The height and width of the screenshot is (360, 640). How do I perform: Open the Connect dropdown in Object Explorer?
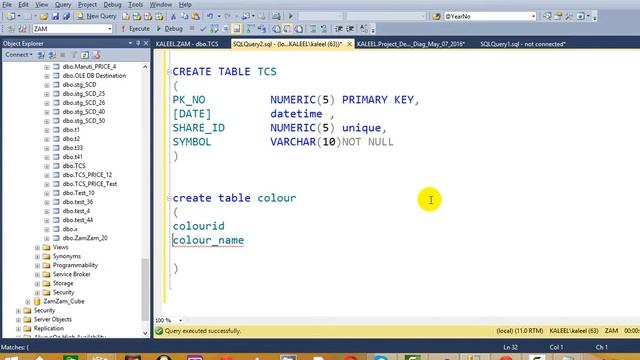coord(18,55)
